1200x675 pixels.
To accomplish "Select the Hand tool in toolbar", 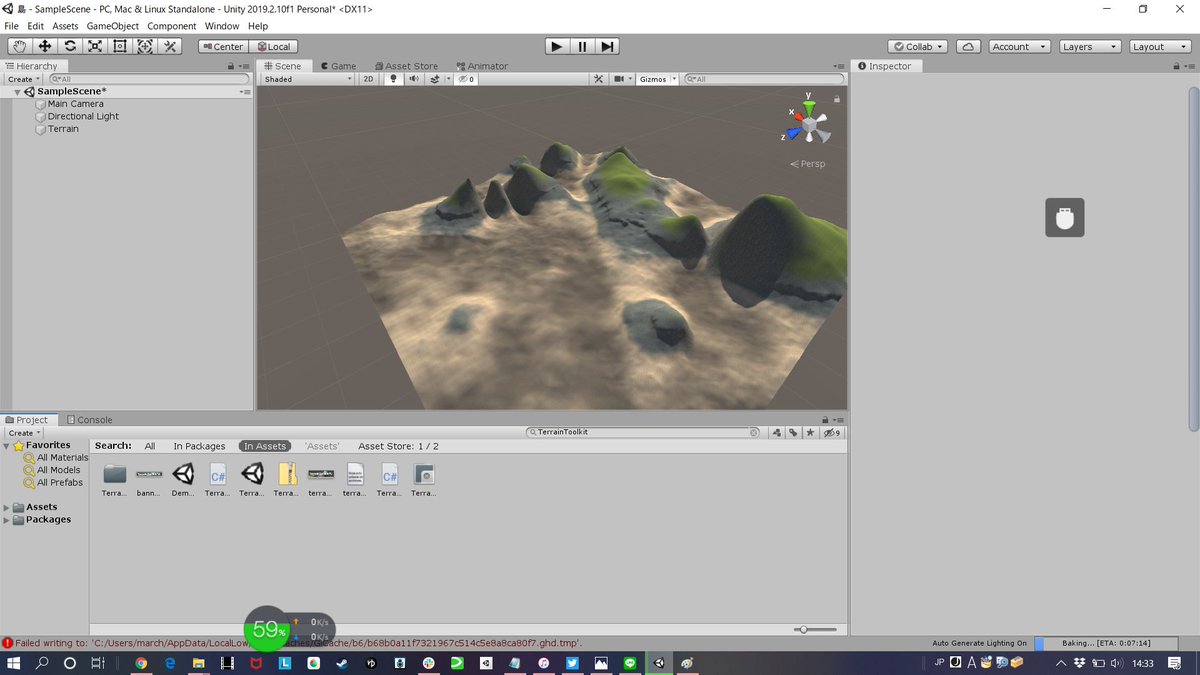I will point(20,46).
